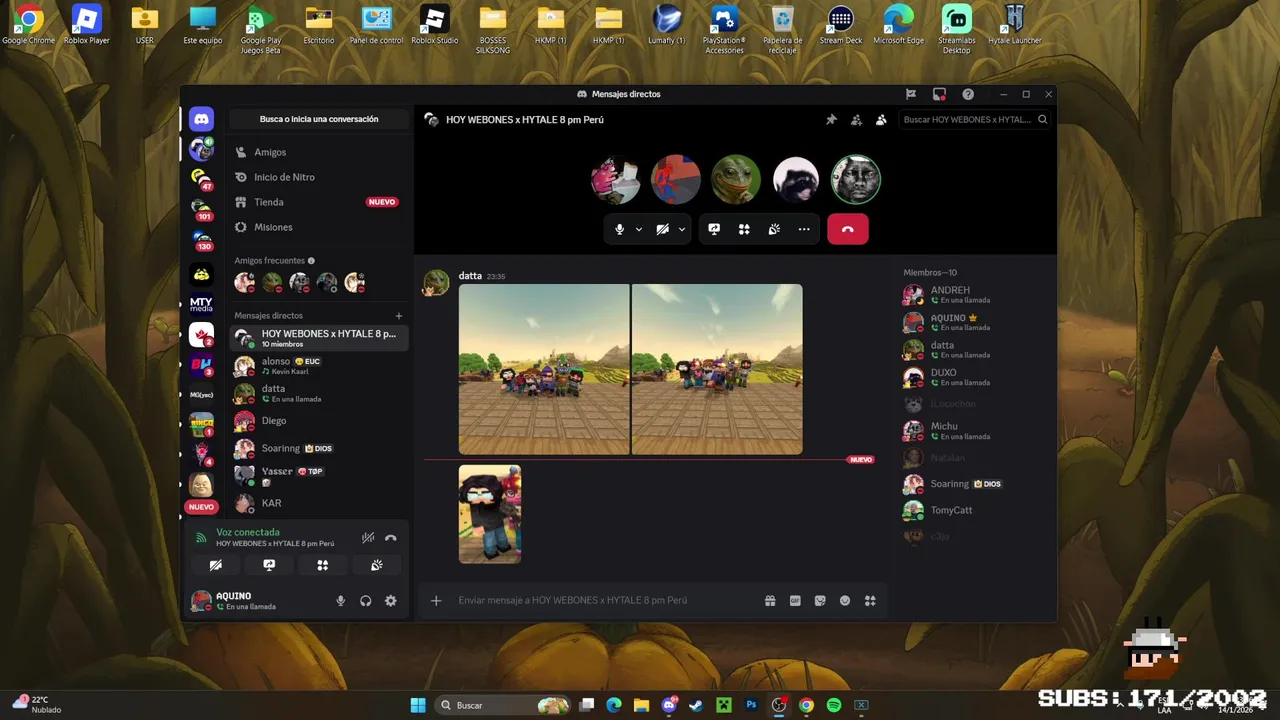
Task: Show pinned messages in group chat
Action: [x=831, y=119]
